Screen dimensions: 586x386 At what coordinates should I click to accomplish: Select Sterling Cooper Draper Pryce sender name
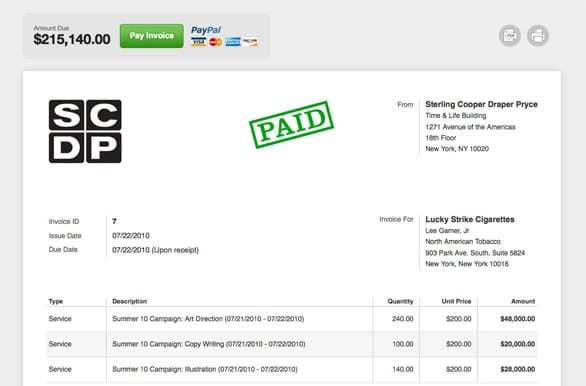point(481,104)
